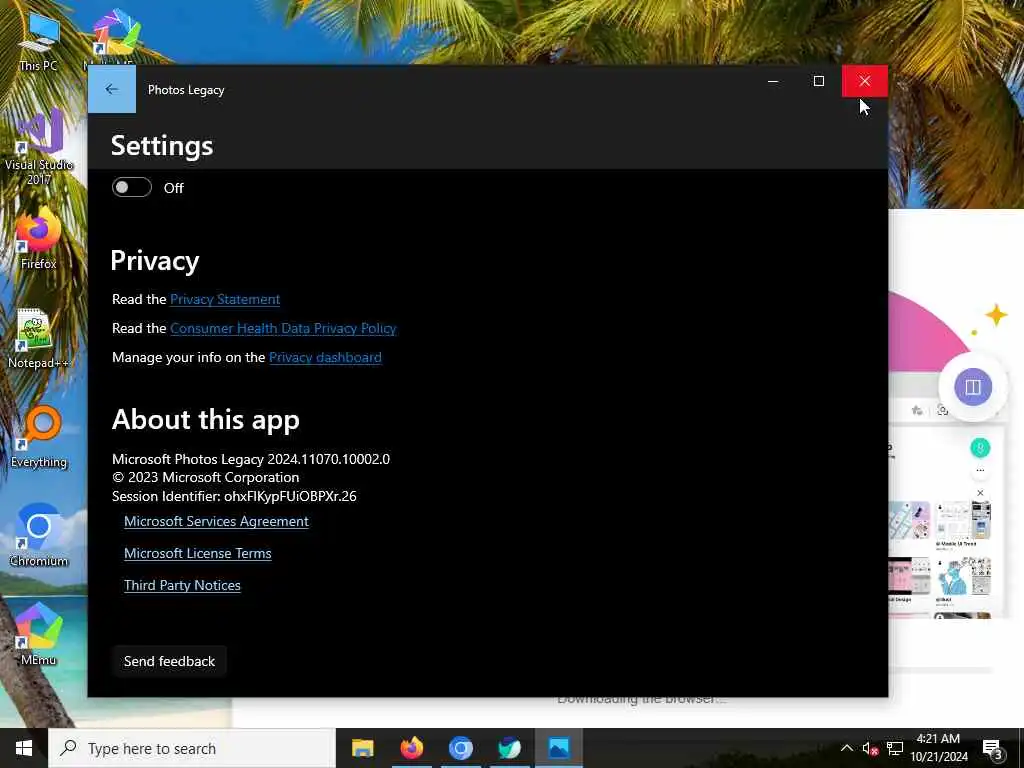1024x768 pixels.
Task: Open the Windows Start menu
Action: pyautogui.click(x=24, y=748)
